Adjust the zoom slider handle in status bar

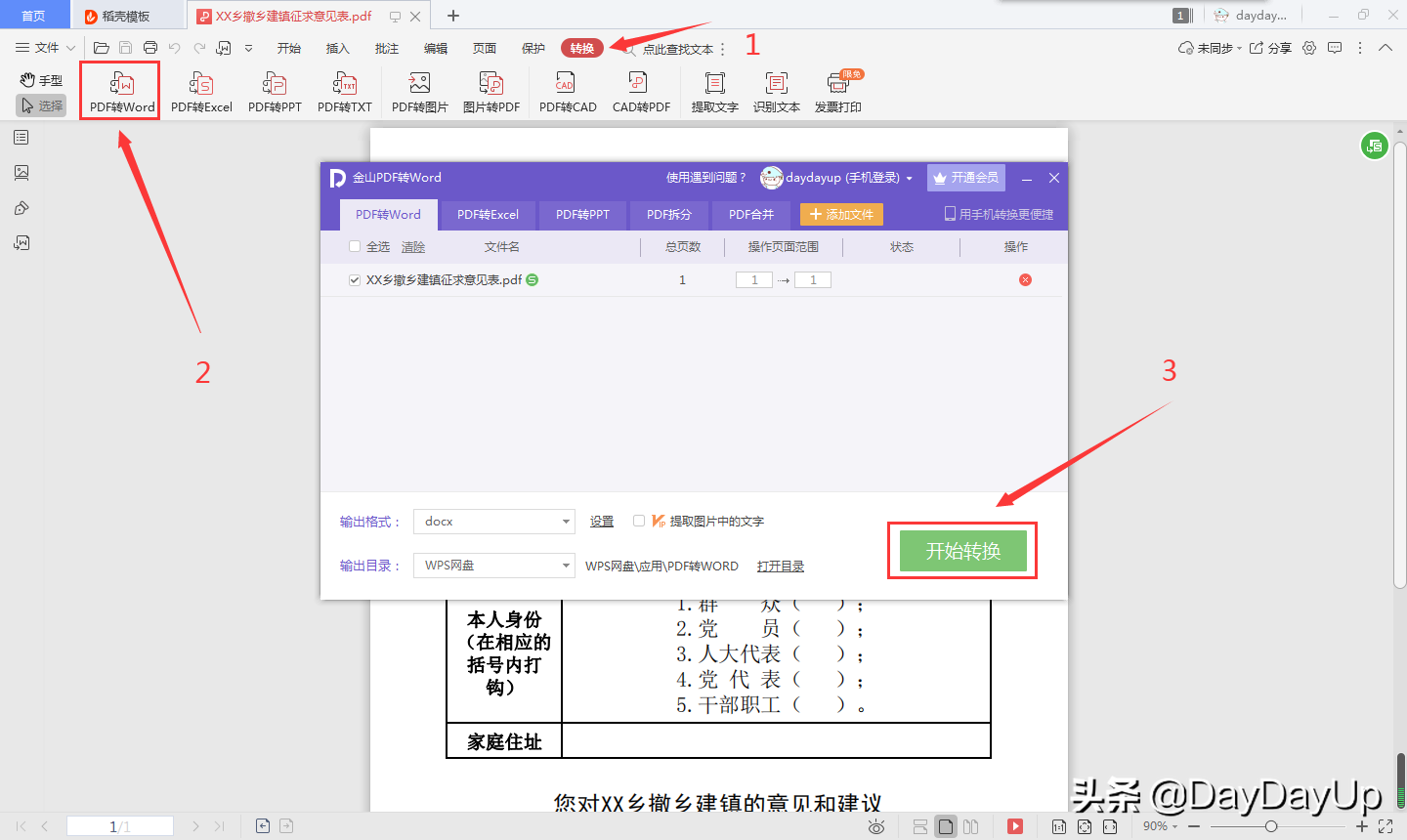click(x=1270, y=826)
